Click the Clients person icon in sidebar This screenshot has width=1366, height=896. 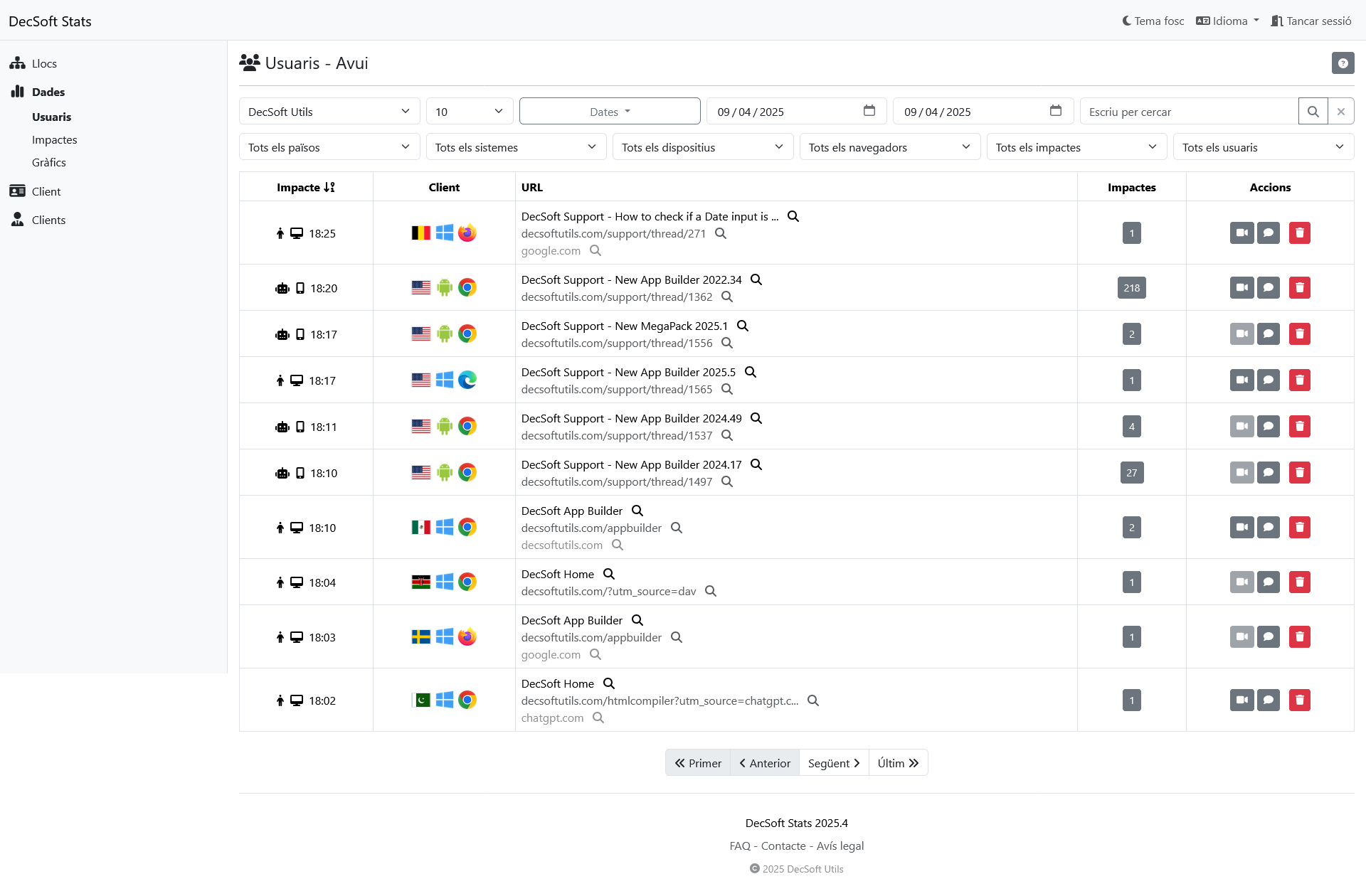tap(16, 219)
